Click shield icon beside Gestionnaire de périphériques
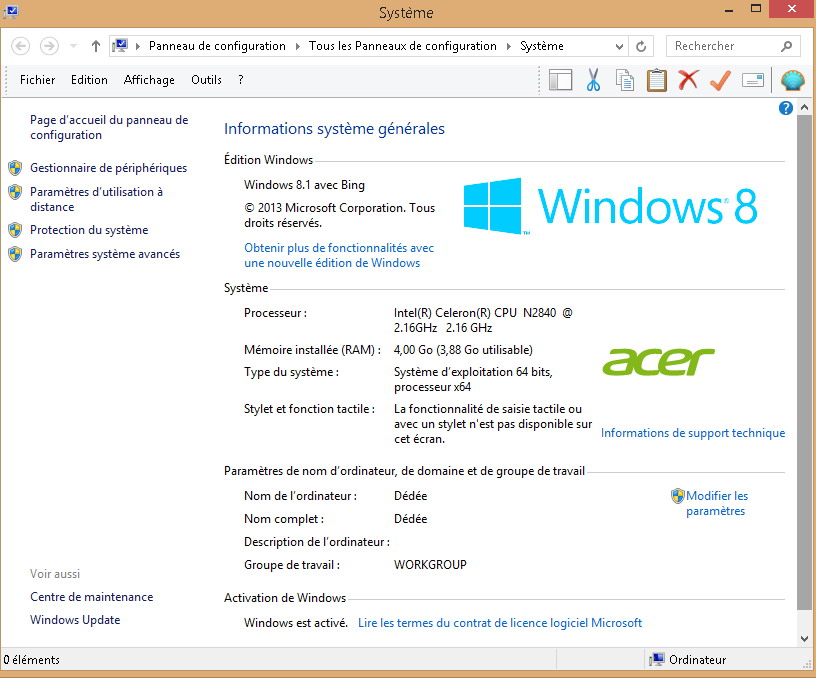The height and width of the screenshot is (678, 816). (15, 168)
